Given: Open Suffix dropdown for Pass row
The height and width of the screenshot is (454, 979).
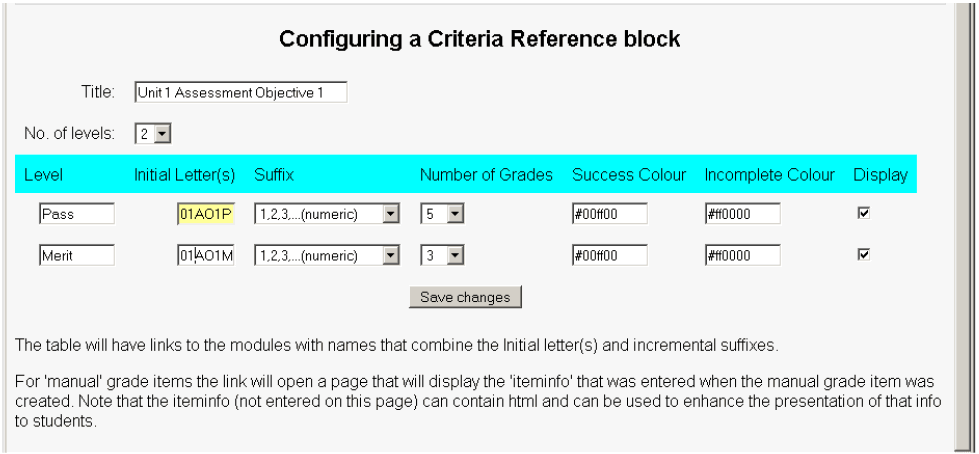Looking at the screenshot, I should point(327,214).
